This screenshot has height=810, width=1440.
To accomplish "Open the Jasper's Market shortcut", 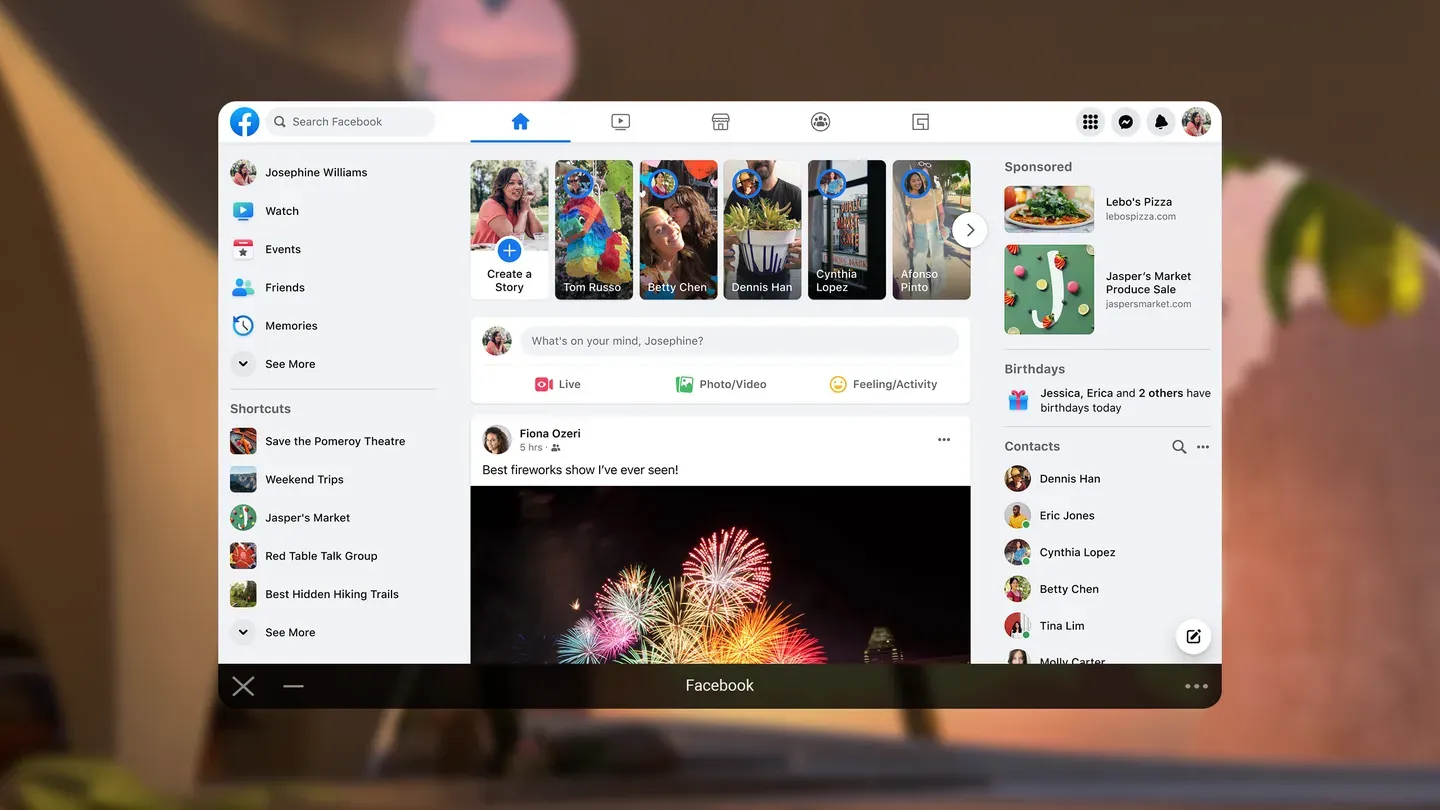I will pos(306,518).
